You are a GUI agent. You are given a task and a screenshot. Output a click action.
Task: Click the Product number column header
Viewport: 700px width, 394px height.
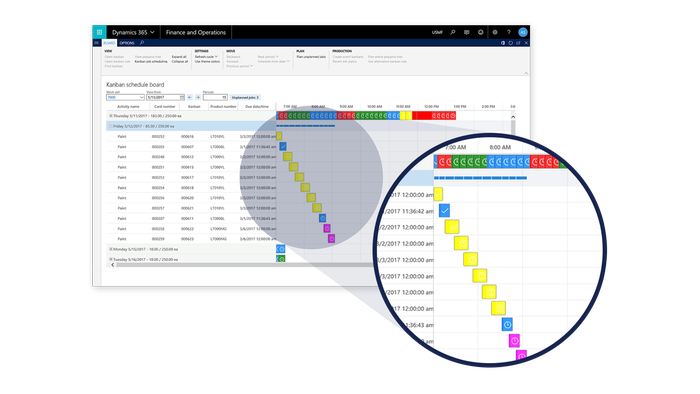pos(223,107)
